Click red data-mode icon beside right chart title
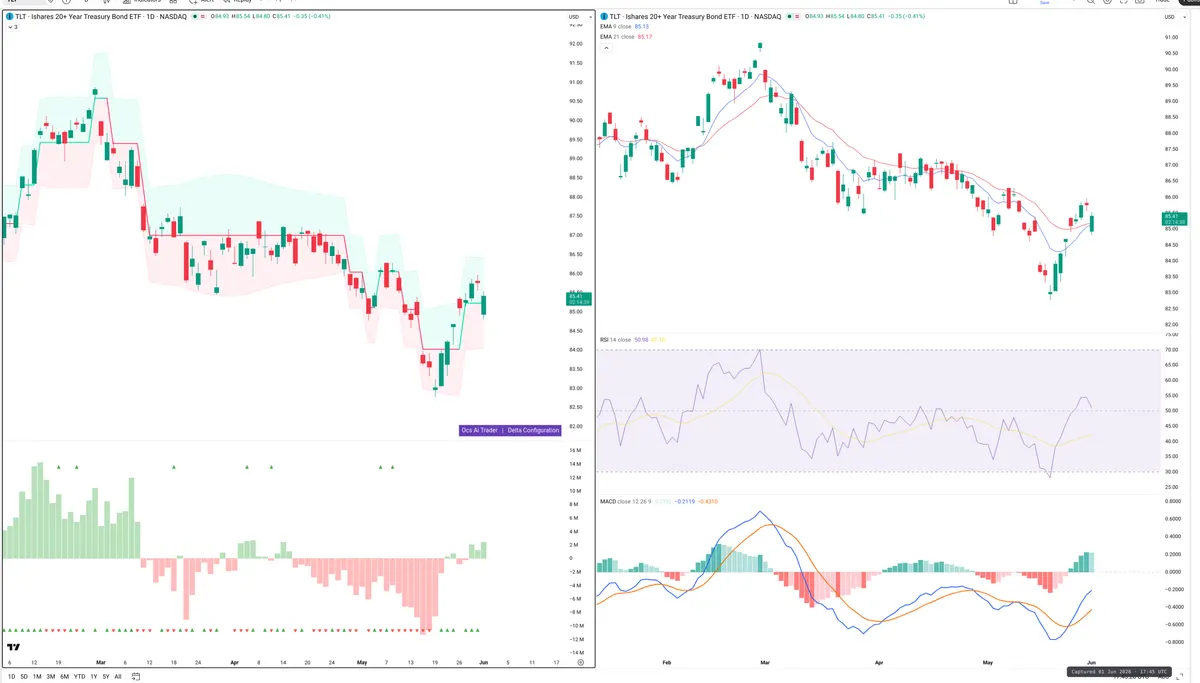This screenshot has width=1200, height=683. [x=797, y=17]
